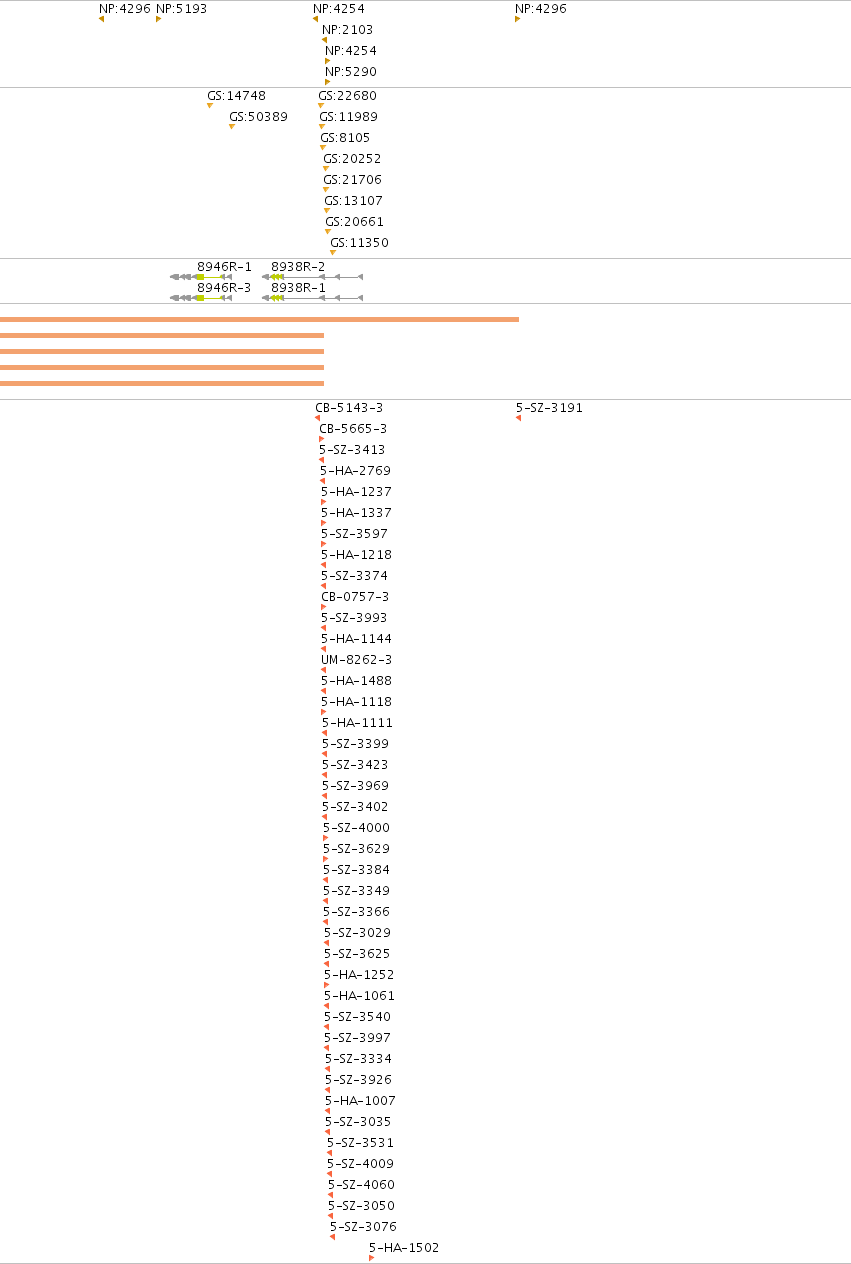Image resolution: width=851 pixels, height=1264 pixels.
Task: Select the GS:50389 feature label
Action: pos(258,116)
